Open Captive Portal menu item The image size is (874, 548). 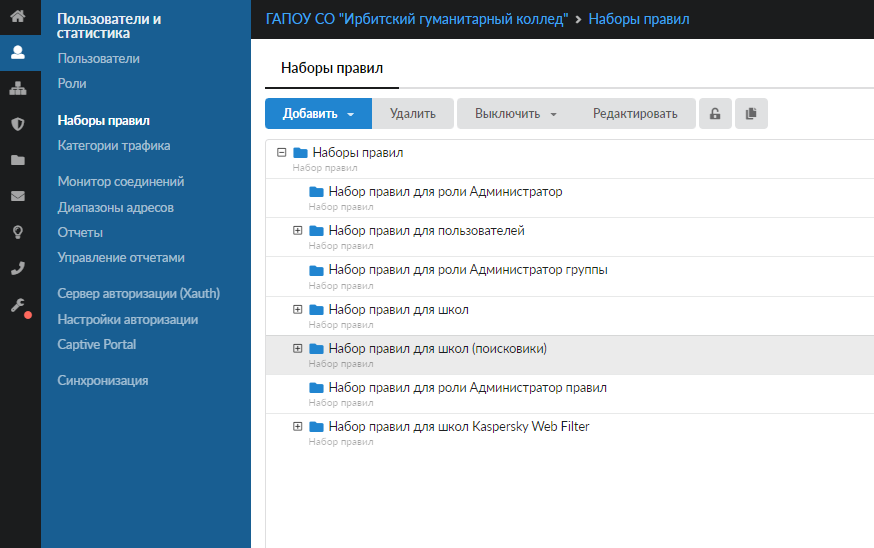tap(96, 345)
